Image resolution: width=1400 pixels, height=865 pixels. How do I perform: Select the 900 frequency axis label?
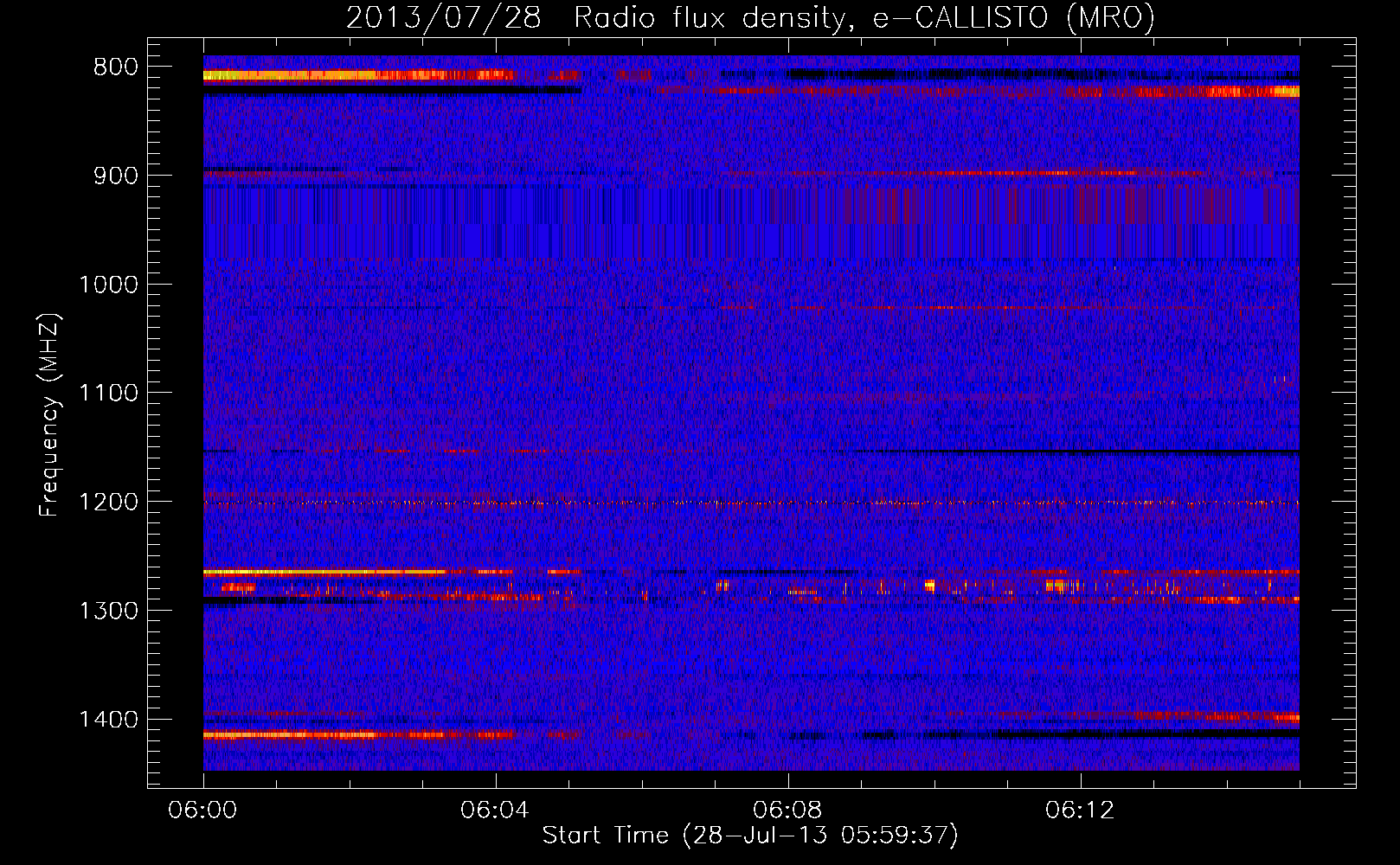pos(115,176)
